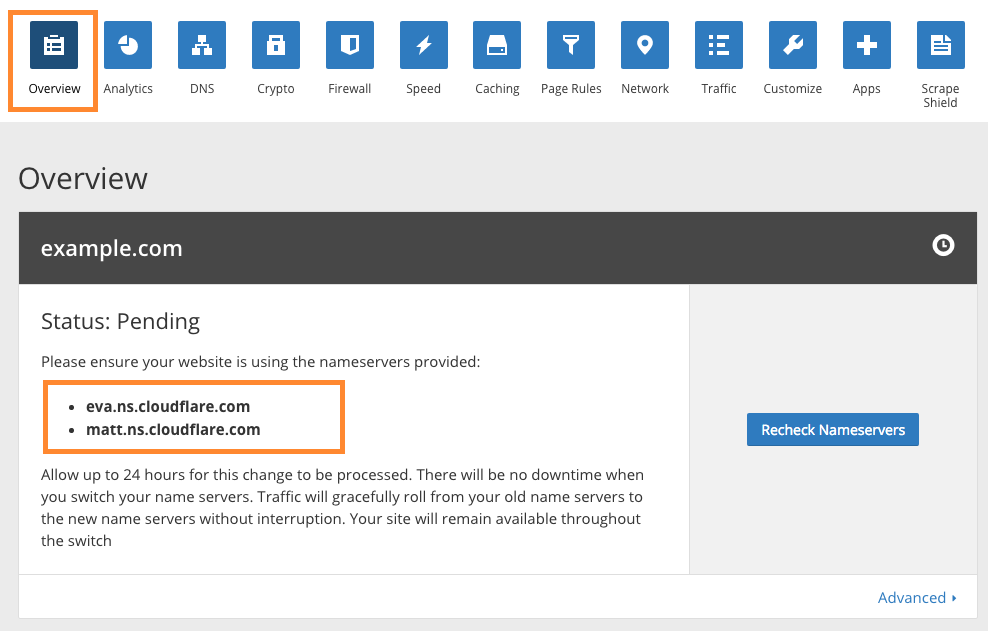Open the Traffic list icon
The height and width of the screenshot is (631, 988).
[x=719, y=45]
